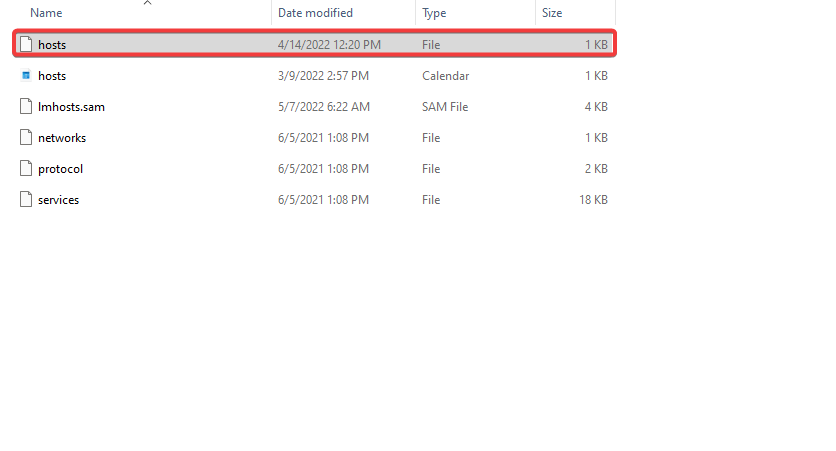This screenshot has height=451, width=836.
Task: Click the Calendar type cell
Action: click(x=445, y=76)
